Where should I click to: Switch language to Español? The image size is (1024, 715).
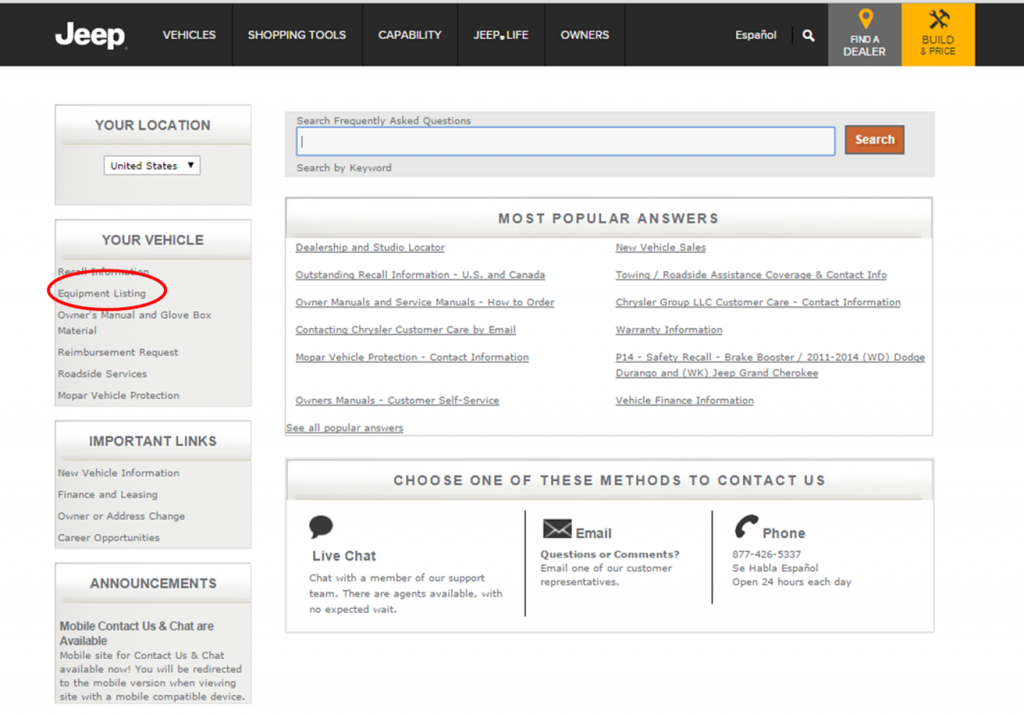pos(756,35)
